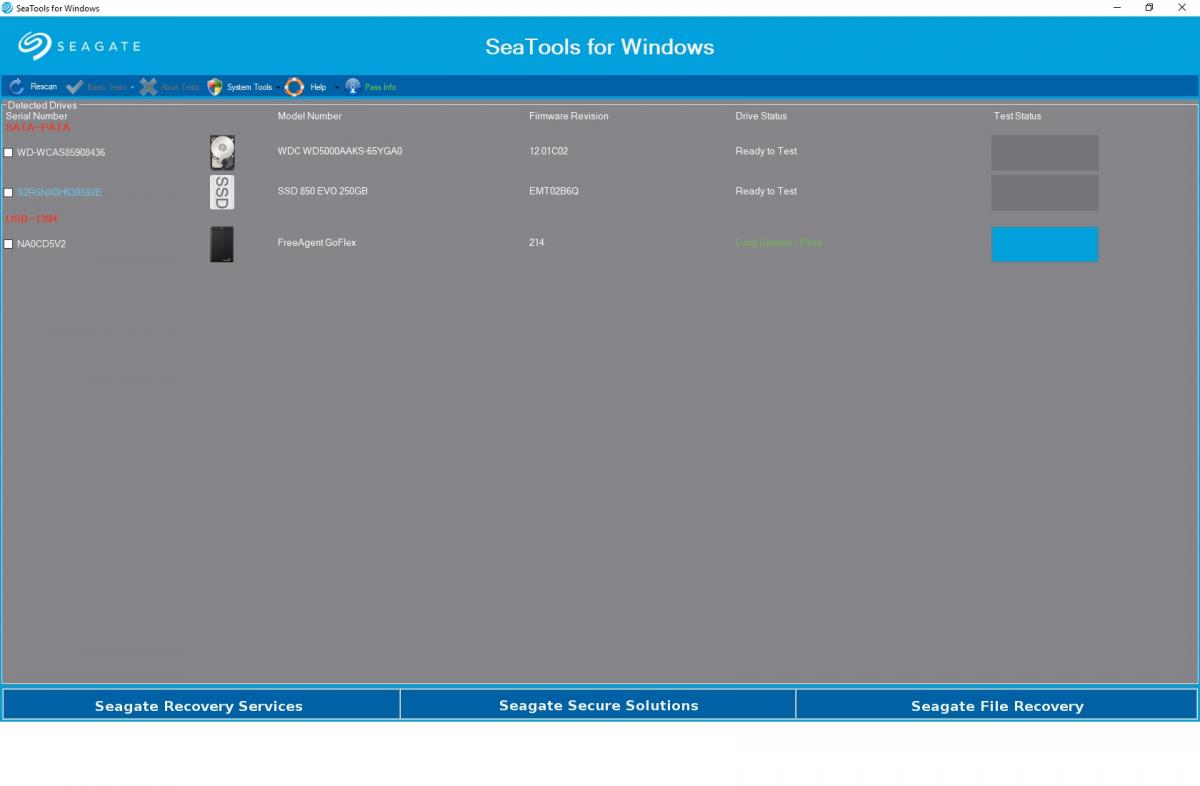Click the Test Status column header
This screenshot has height=786, width=1200.
point(1017,116)
